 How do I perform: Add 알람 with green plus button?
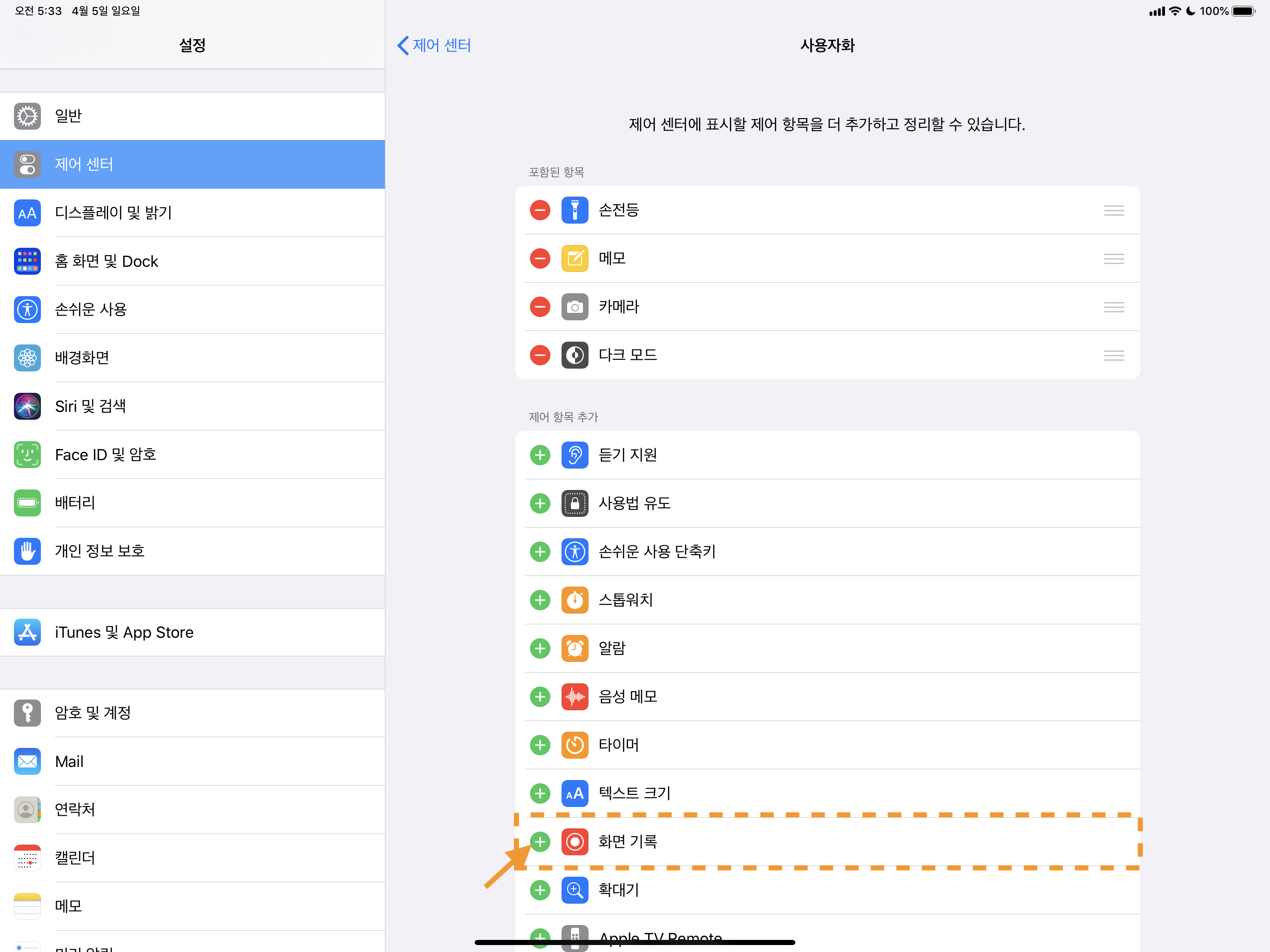[x=540, y=648]
